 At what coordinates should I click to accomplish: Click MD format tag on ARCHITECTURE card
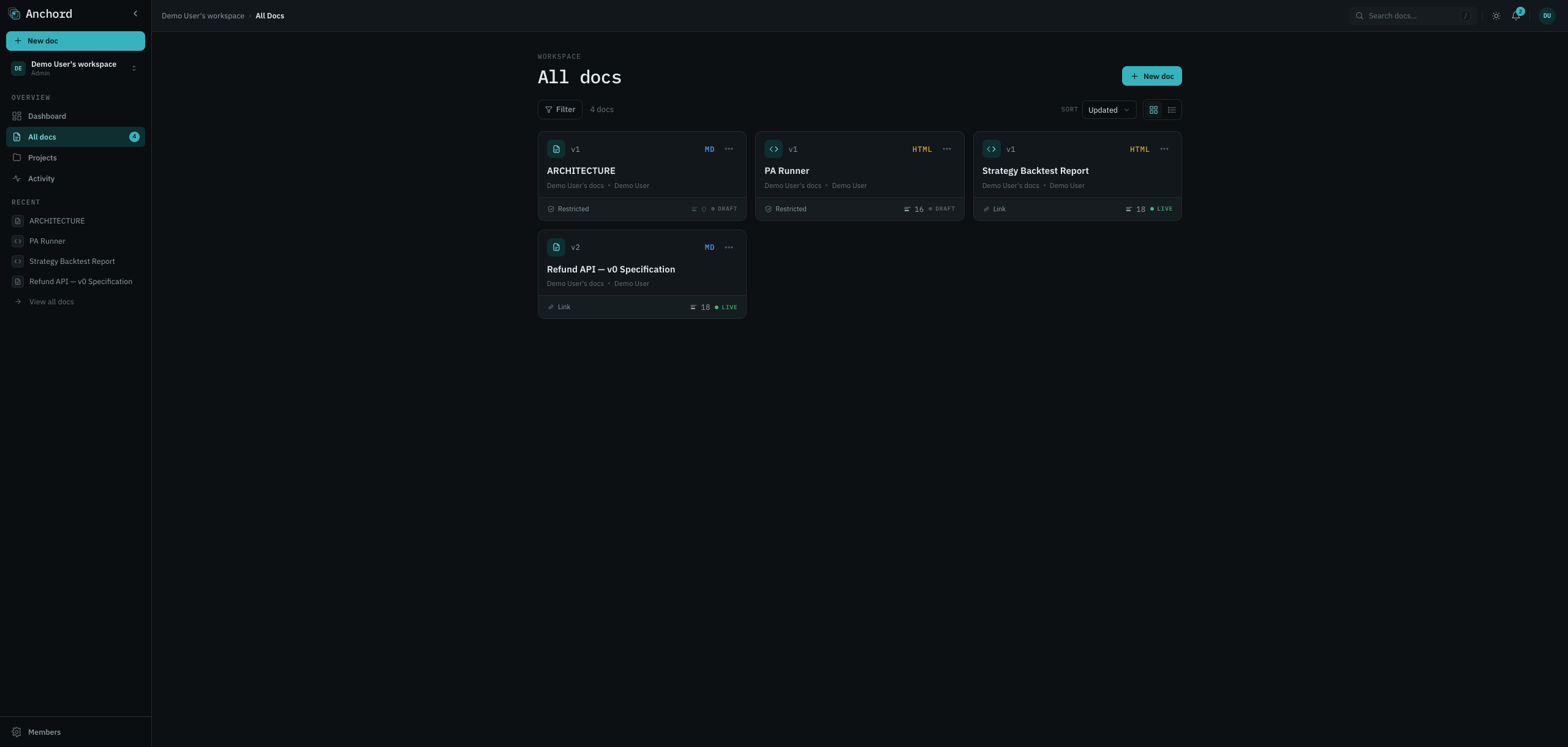coord(709,149)
